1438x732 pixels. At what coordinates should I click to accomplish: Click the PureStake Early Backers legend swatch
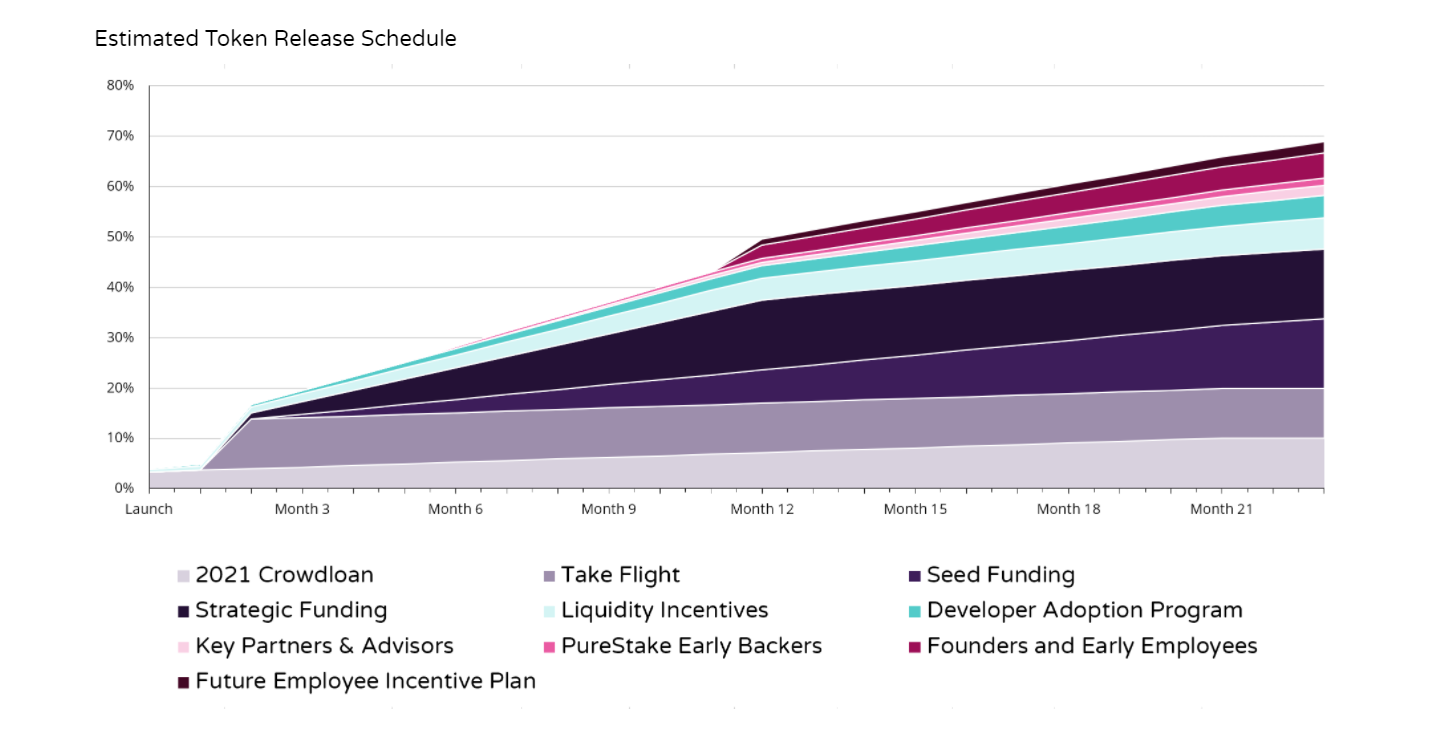tap(548, 647)
